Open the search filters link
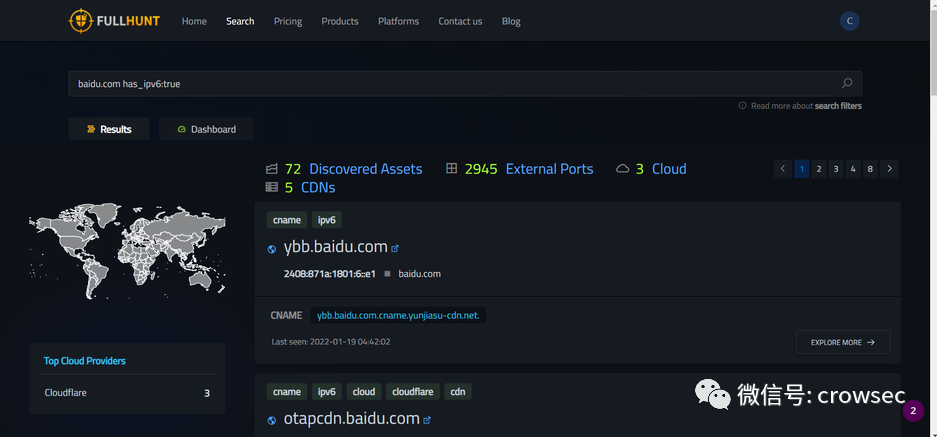The width and height of the screenshot is (937, 437). click(838, 106)
